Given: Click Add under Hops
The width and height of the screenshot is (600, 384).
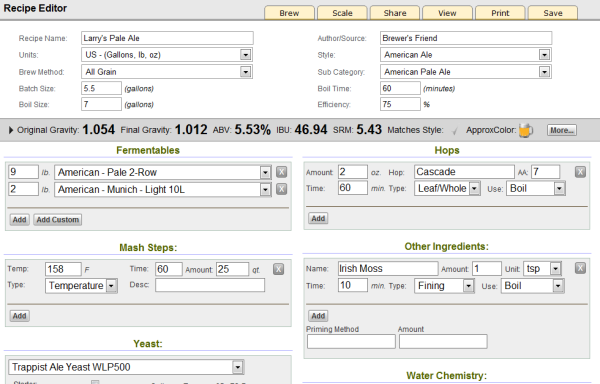Looking at the screenshot, I should point(318,218).
